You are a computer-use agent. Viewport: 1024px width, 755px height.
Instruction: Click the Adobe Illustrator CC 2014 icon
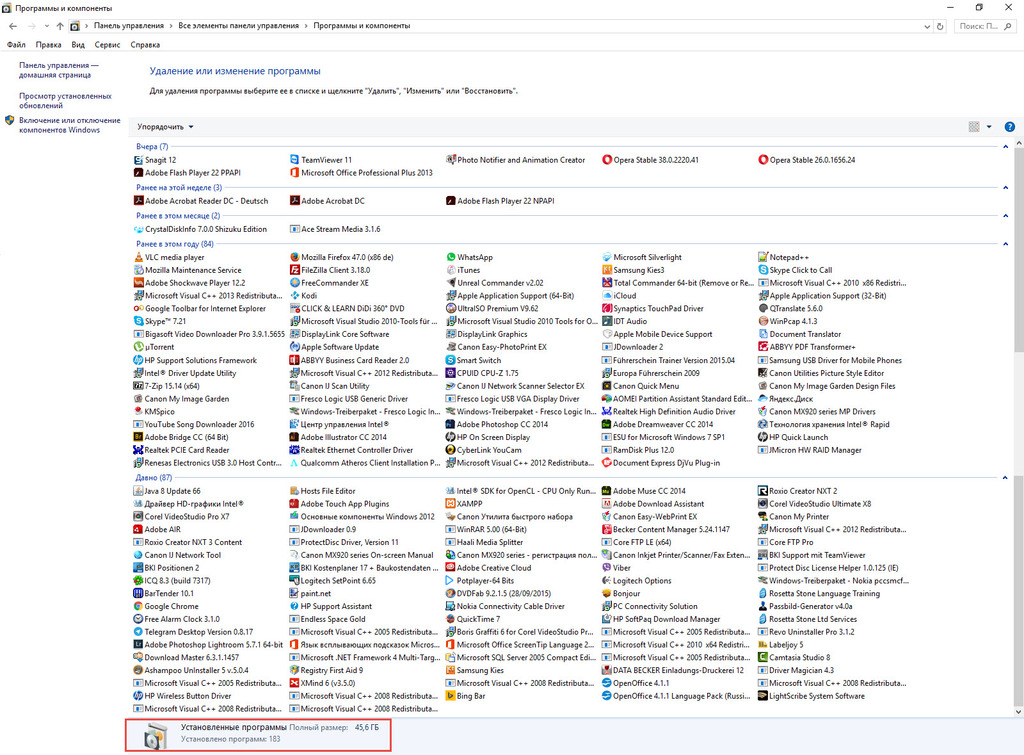coord(295,438)
